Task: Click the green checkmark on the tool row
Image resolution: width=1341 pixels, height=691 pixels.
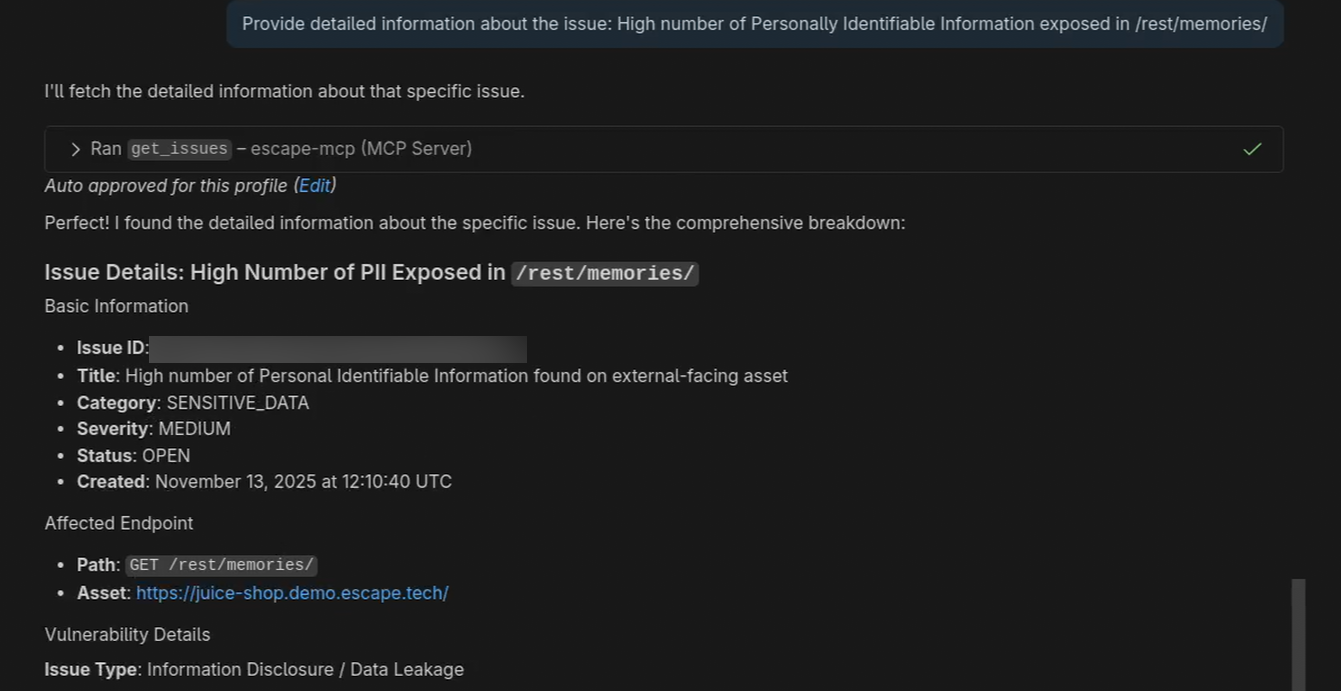Action: pyautogui.click(x=1252, y=149)
